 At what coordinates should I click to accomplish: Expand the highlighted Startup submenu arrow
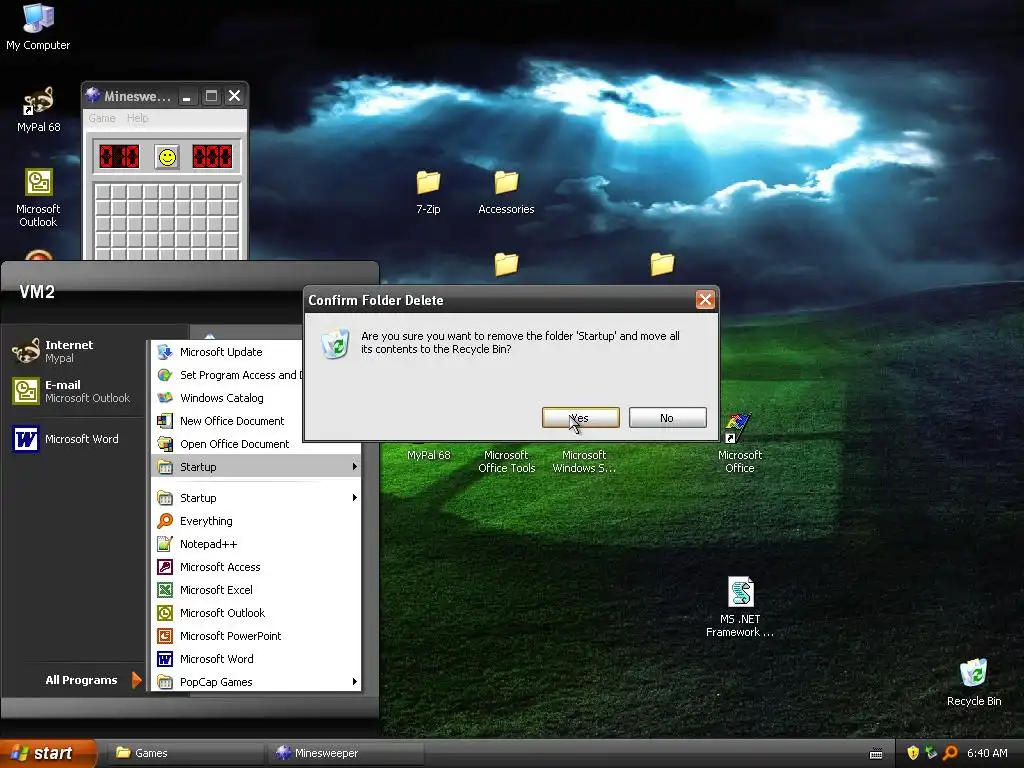(x=355, y=467)
